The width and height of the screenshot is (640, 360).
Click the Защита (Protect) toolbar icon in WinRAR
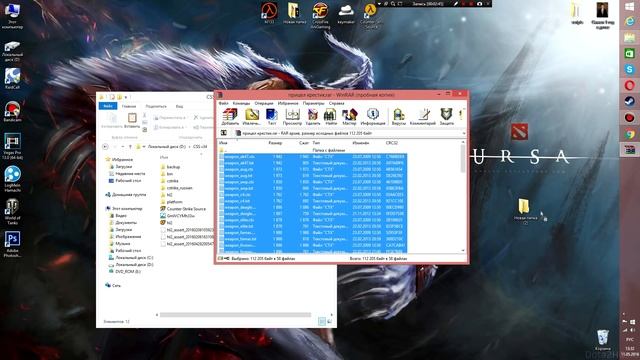click(x=447, y=116)
